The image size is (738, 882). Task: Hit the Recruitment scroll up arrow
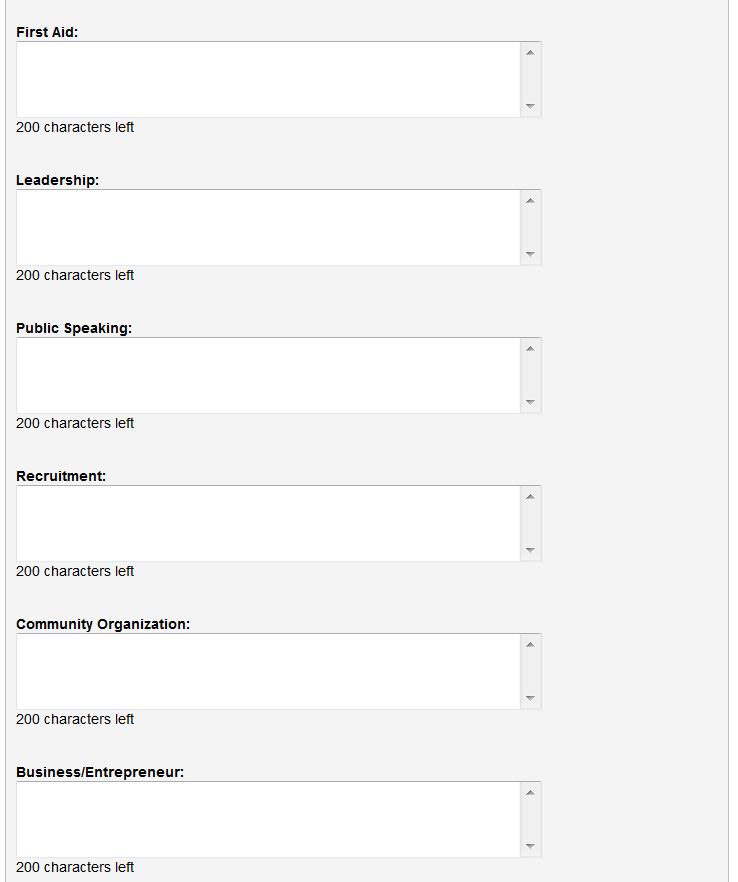pos(530,496)
